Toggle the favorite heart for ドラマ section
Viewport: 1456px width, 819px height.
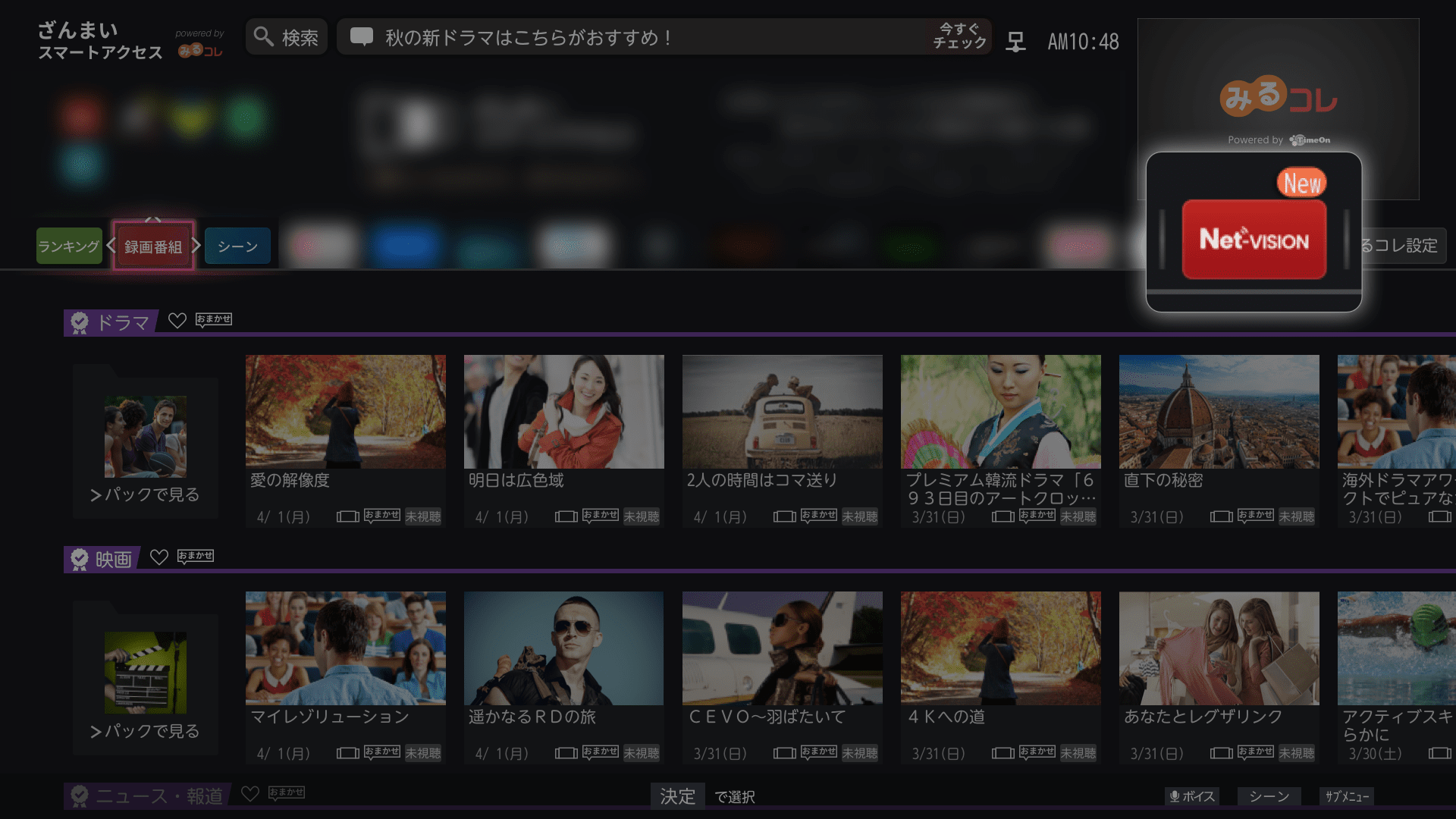(177, 321)
